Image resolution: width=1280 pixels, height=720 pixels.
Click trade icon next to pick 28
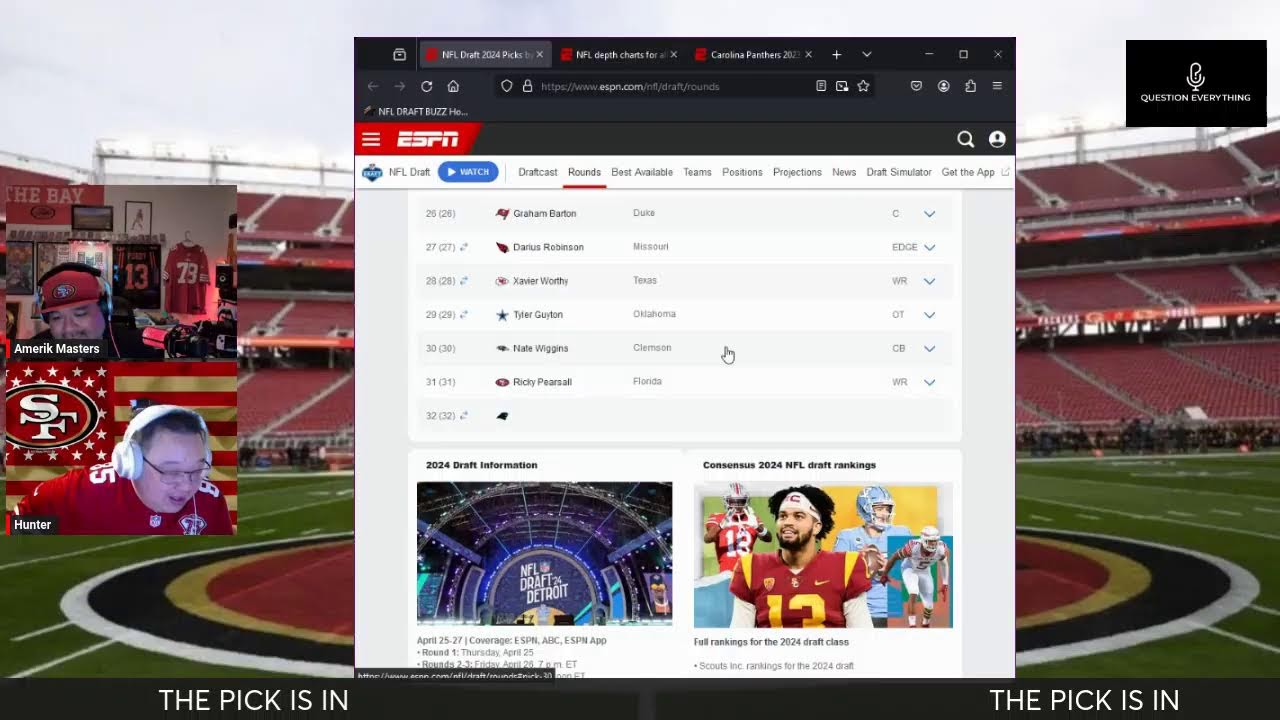(x=463, y=281)
